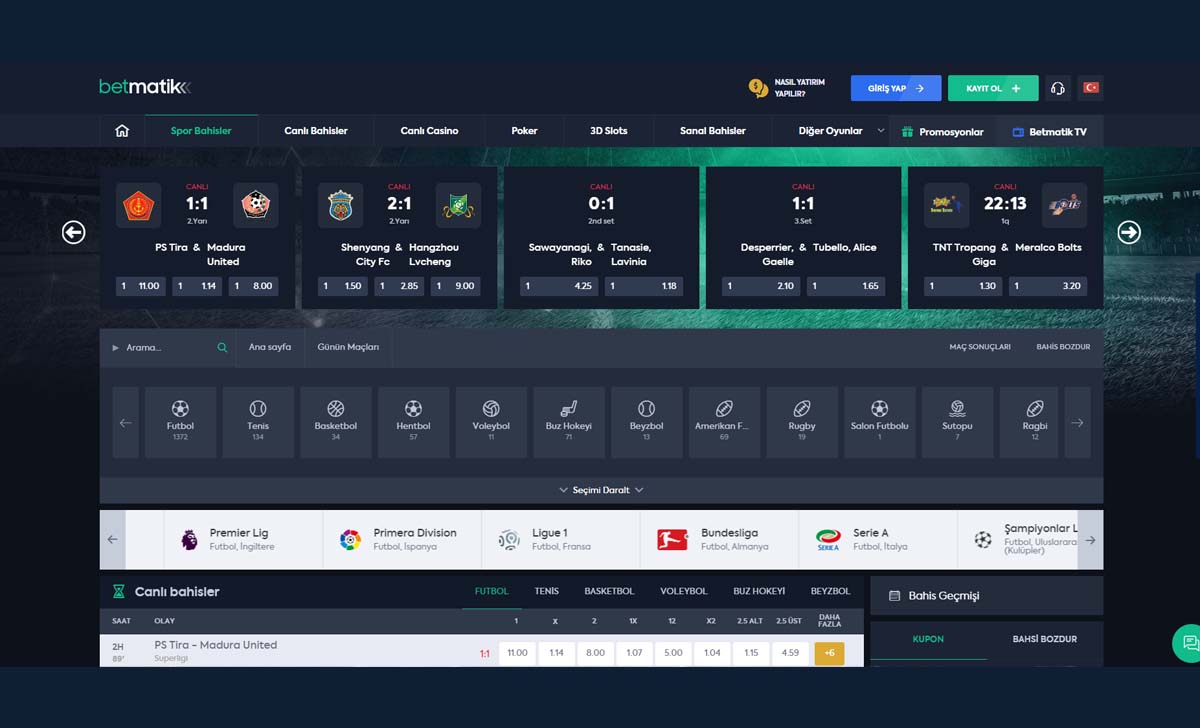
Task: Bet 11.00 on PS Tira in featured card
Action: click(x=141, y=286)
